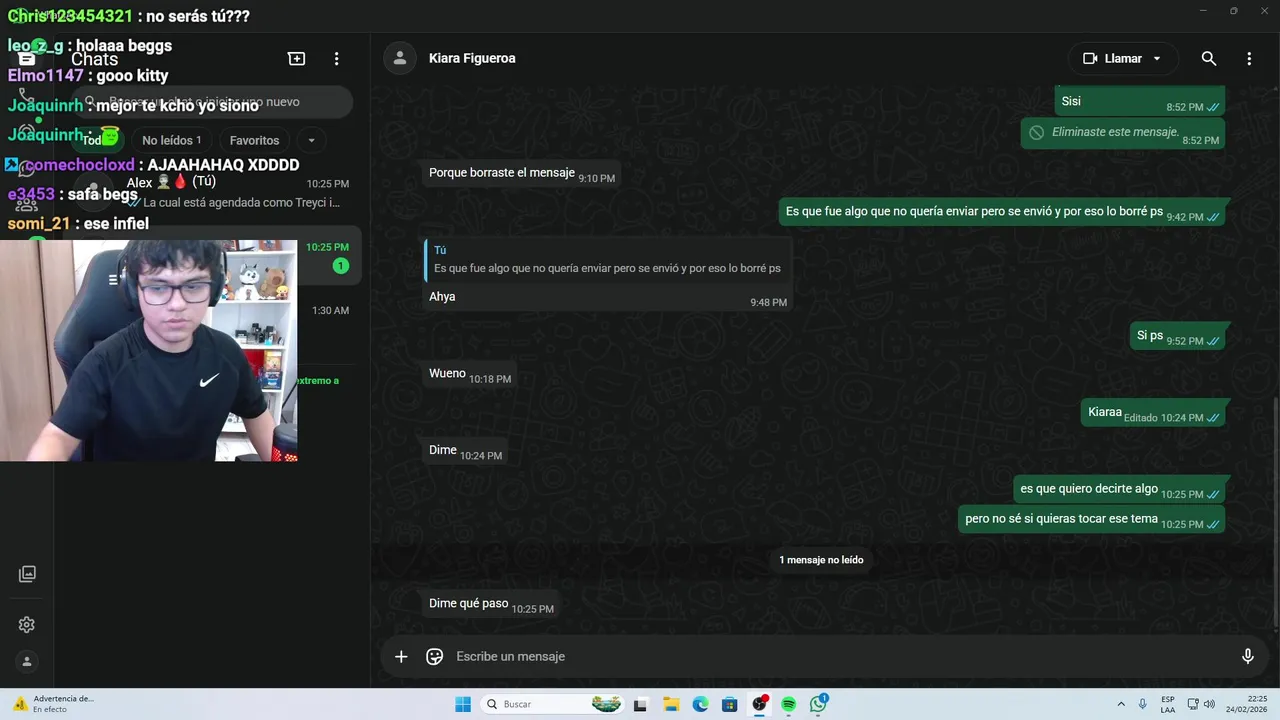The width and height of the screenshot is (1280, 720).
Task: Click the 'Wueno' message bubble
Action: tap(469, 374)
